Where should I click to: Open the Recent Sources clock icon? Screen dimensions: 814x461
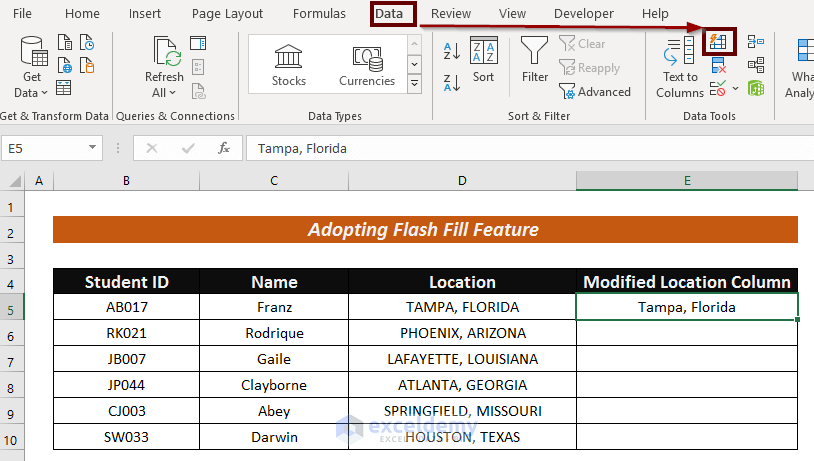pyautogui.click(x=87, y=43)
